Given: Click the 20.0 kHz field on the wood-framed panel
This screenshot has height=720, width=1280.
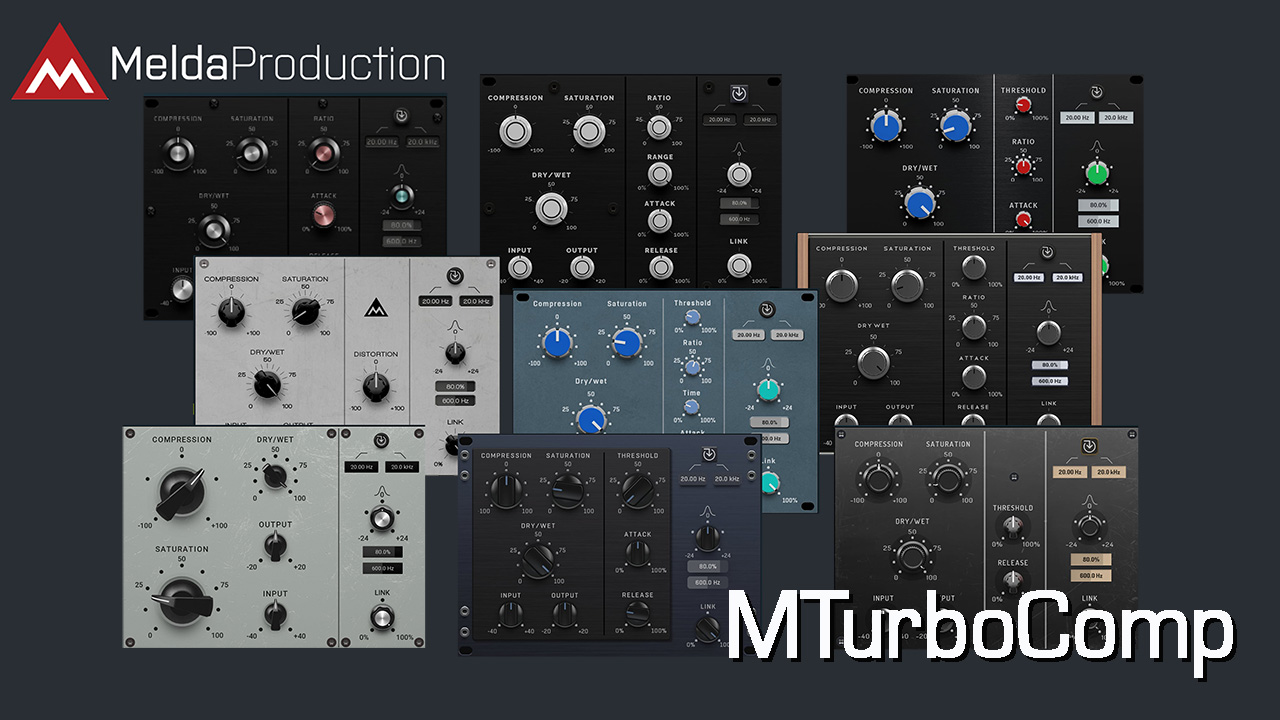Looking at the screenshot, I should [1066, 277].
